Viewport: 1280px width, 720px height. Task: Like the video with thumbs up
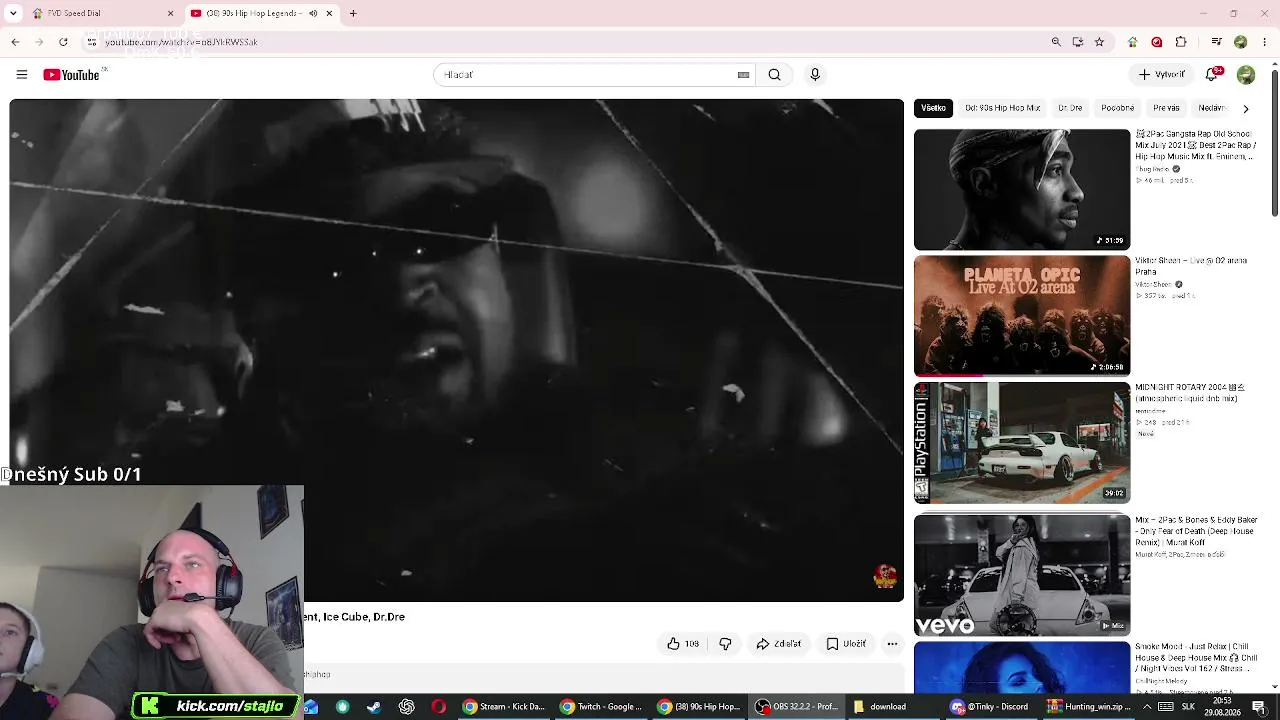click(x=683, y=644)
